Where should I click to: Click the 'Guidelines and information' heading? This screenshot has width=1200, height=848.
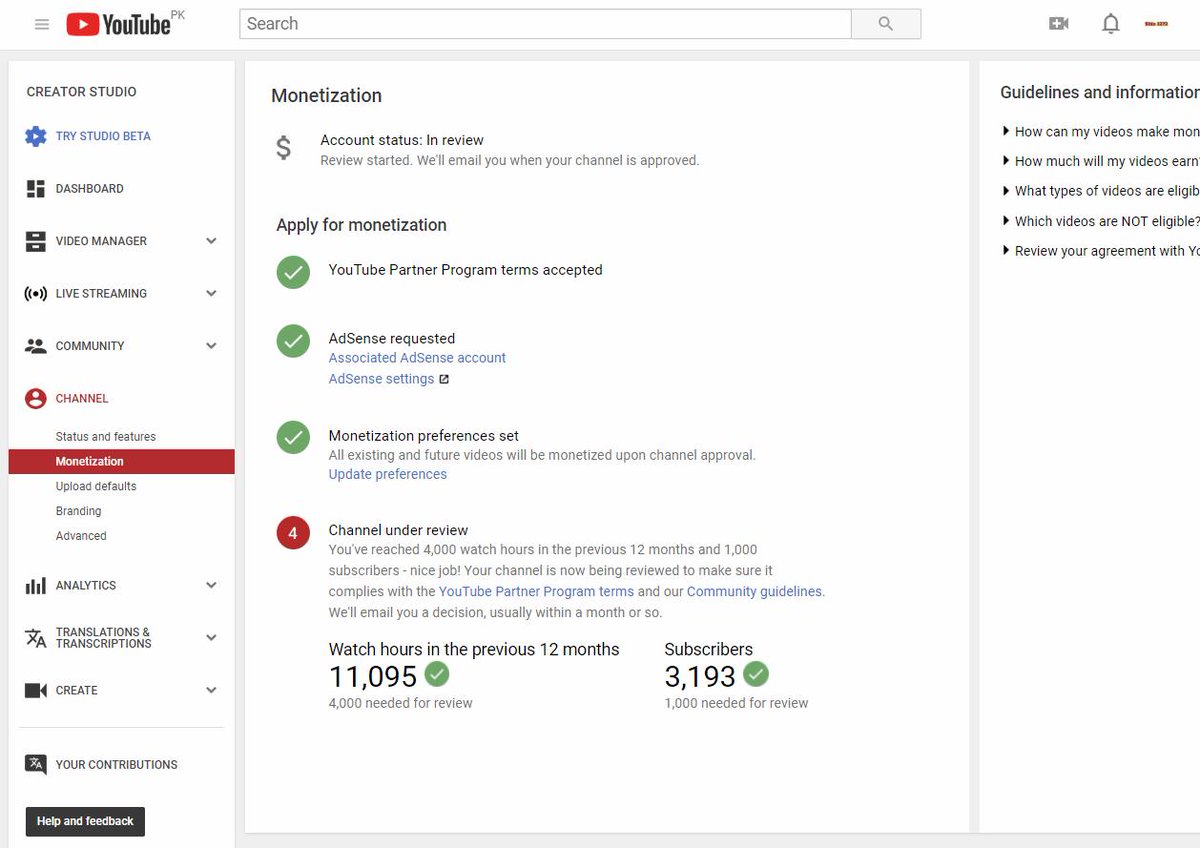1100,93
